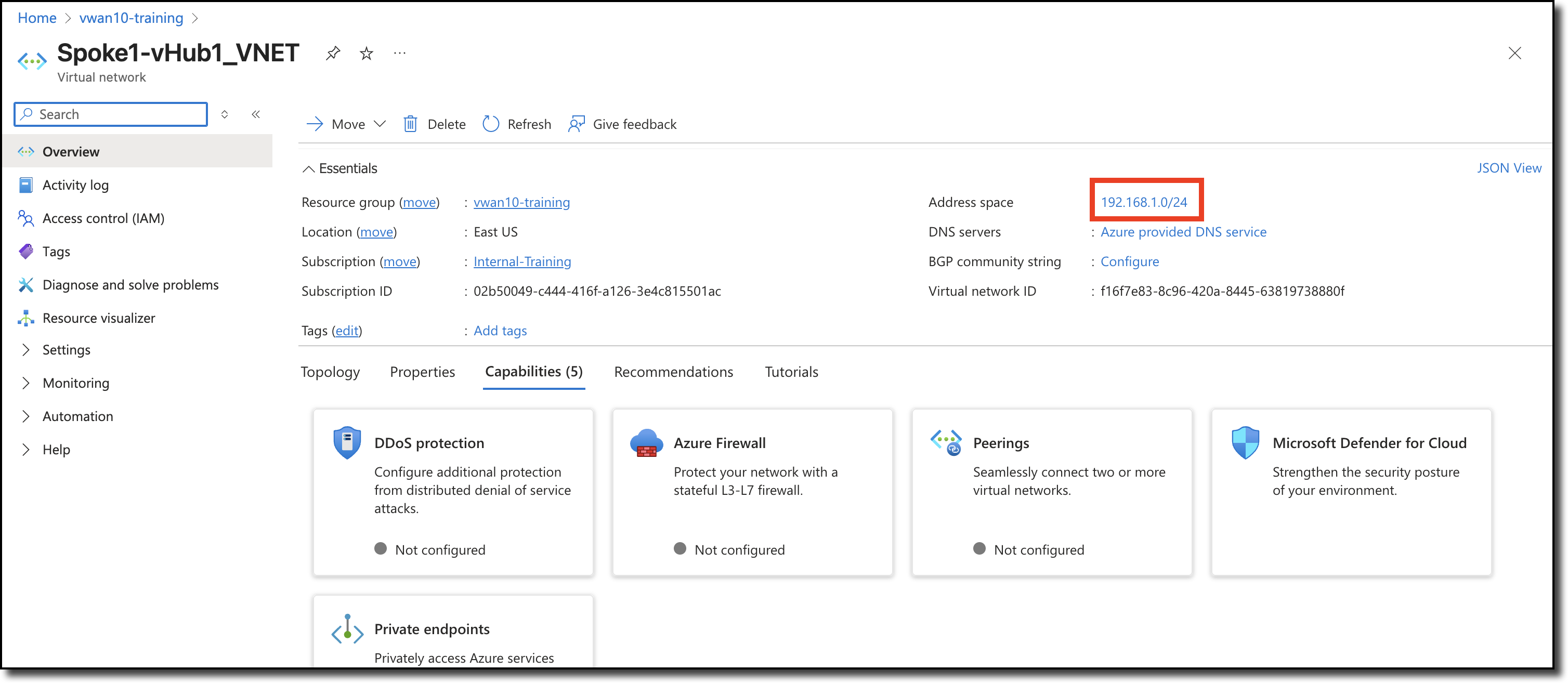Click the Delete trash can icon
The image size is (1568, 683).
click(410, 124)
